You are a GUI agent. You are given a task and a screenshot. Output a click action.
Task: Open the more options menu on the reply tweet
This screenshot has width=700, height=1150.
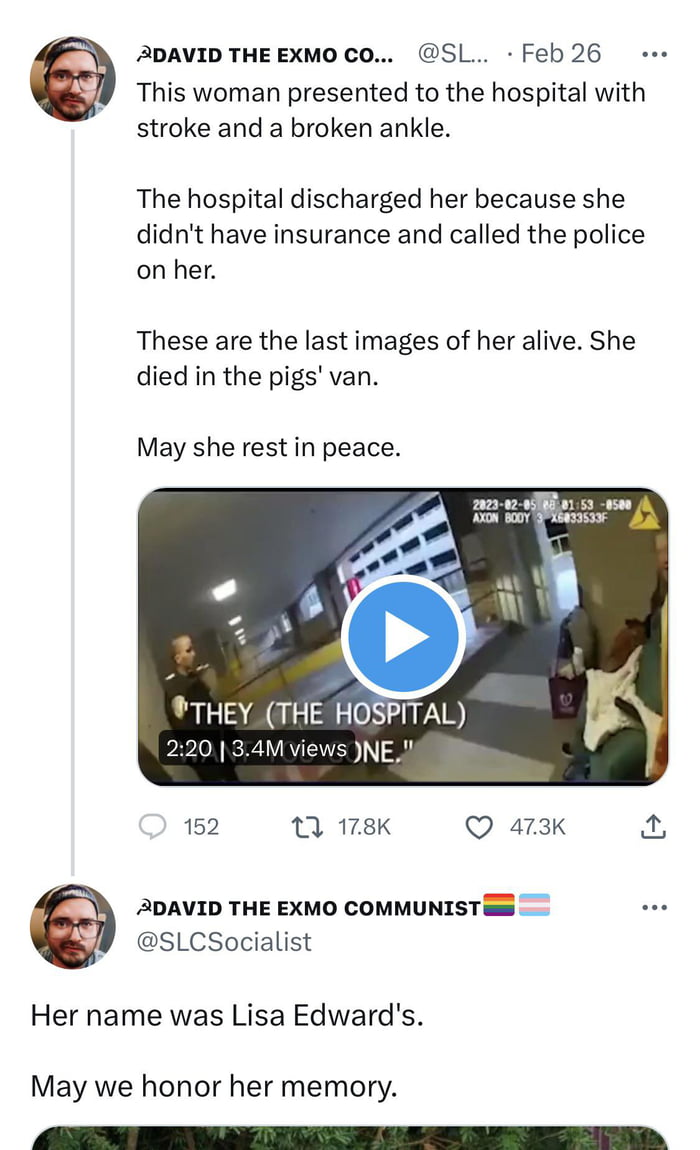point(655,905)
